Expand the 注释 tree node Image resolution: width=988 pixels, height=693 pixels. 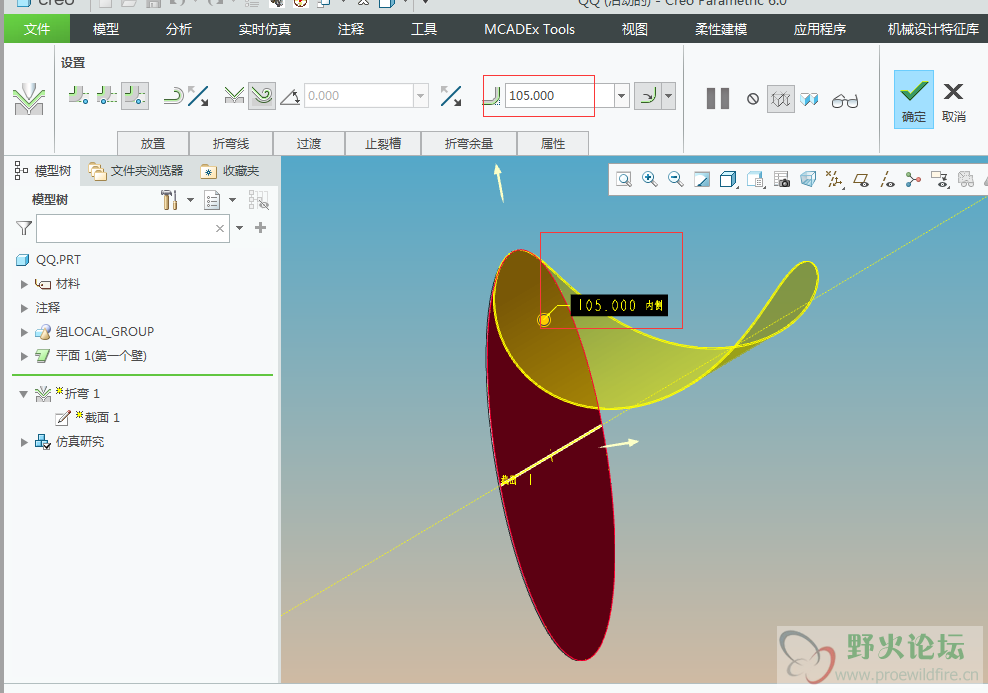(24, 308)
